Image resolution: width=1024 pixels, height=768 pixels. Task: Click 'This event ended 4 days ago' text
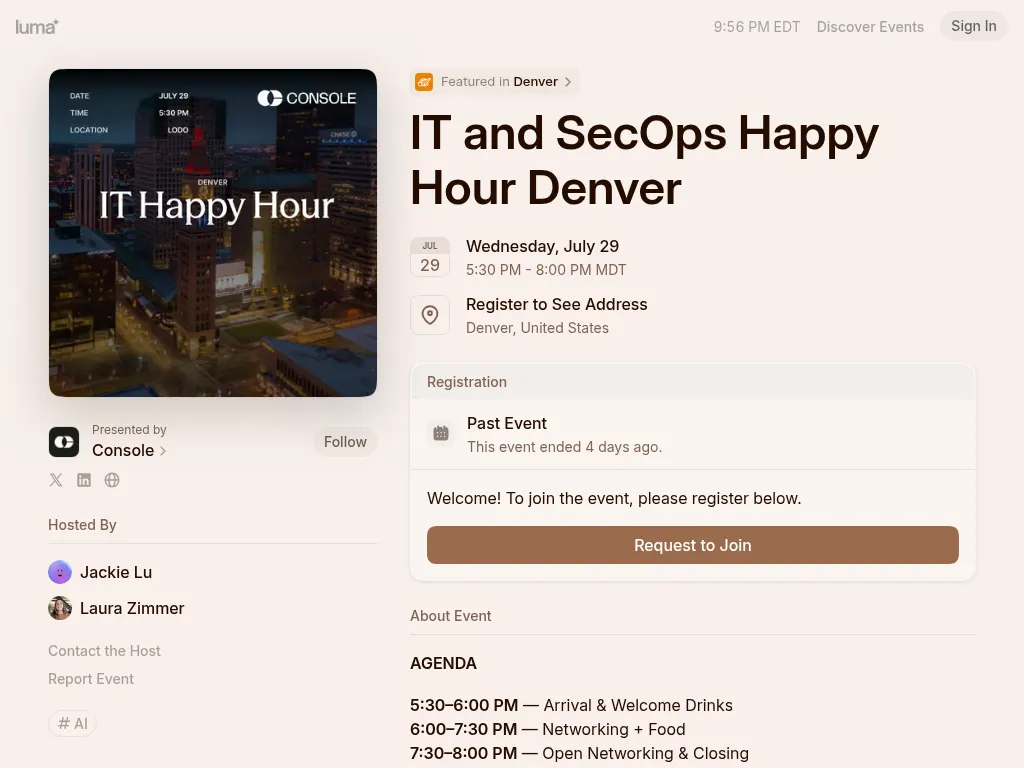click(564, 447)
